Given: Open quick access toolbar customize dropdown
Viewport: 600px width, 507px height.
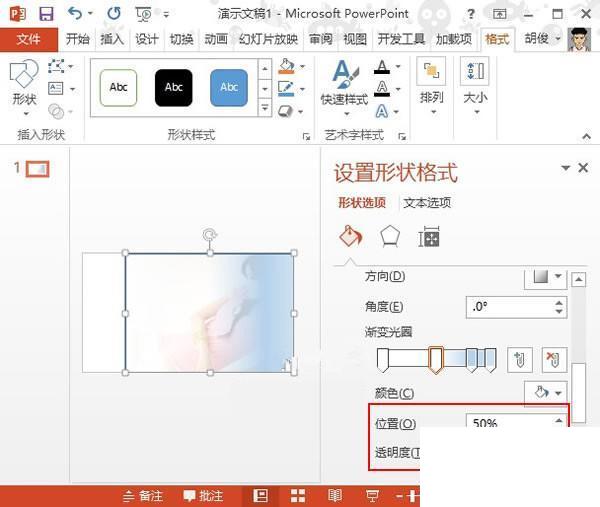Looking at the screenshot, I should [x=166, y=15].
